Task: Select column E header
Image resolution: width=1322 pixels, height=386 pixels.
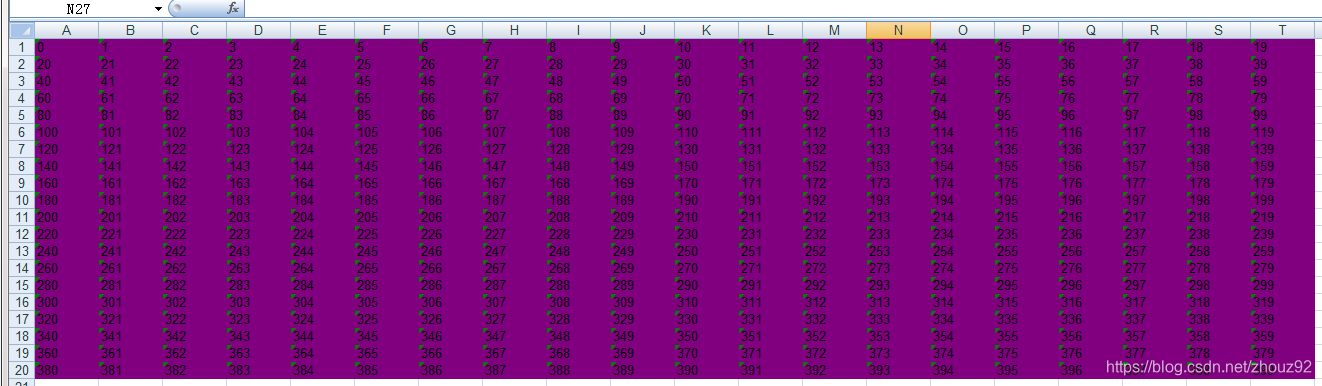Action: [x=322, y=31]
